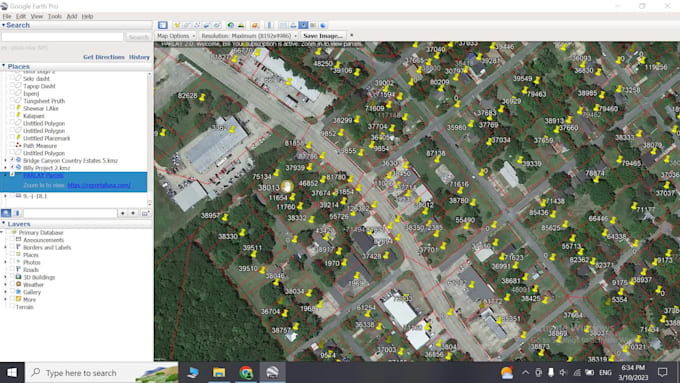
Task: Open the Map Options dropdown
Action: pos(176,36)
